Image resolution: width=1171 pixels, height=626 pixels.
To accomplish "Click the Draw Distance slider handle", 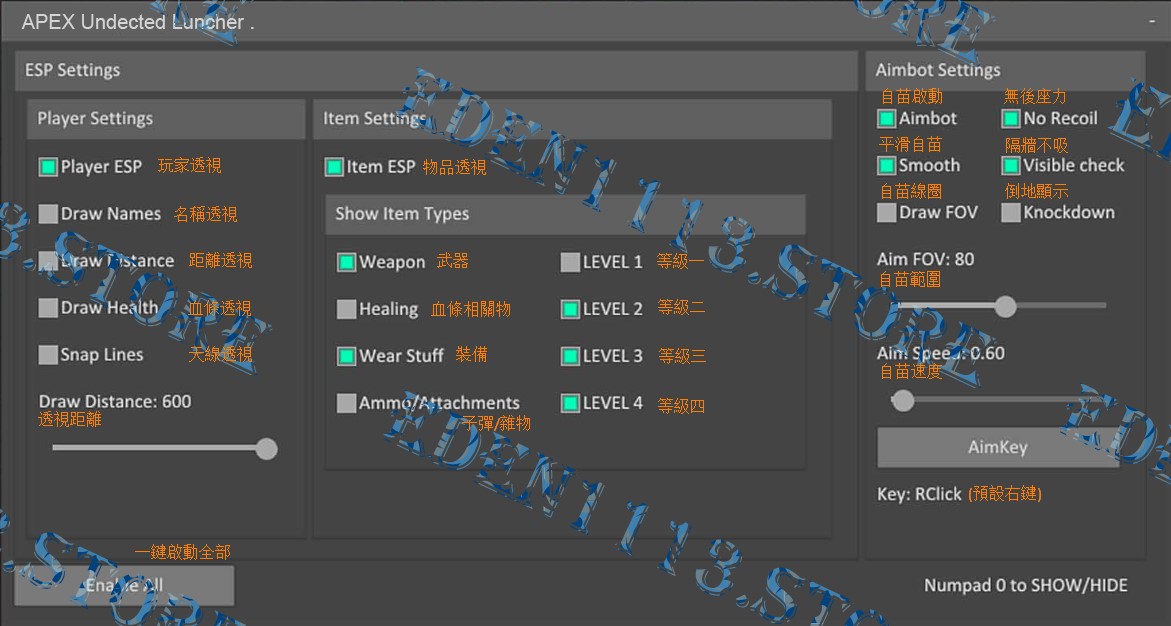I will click(266, 449).
